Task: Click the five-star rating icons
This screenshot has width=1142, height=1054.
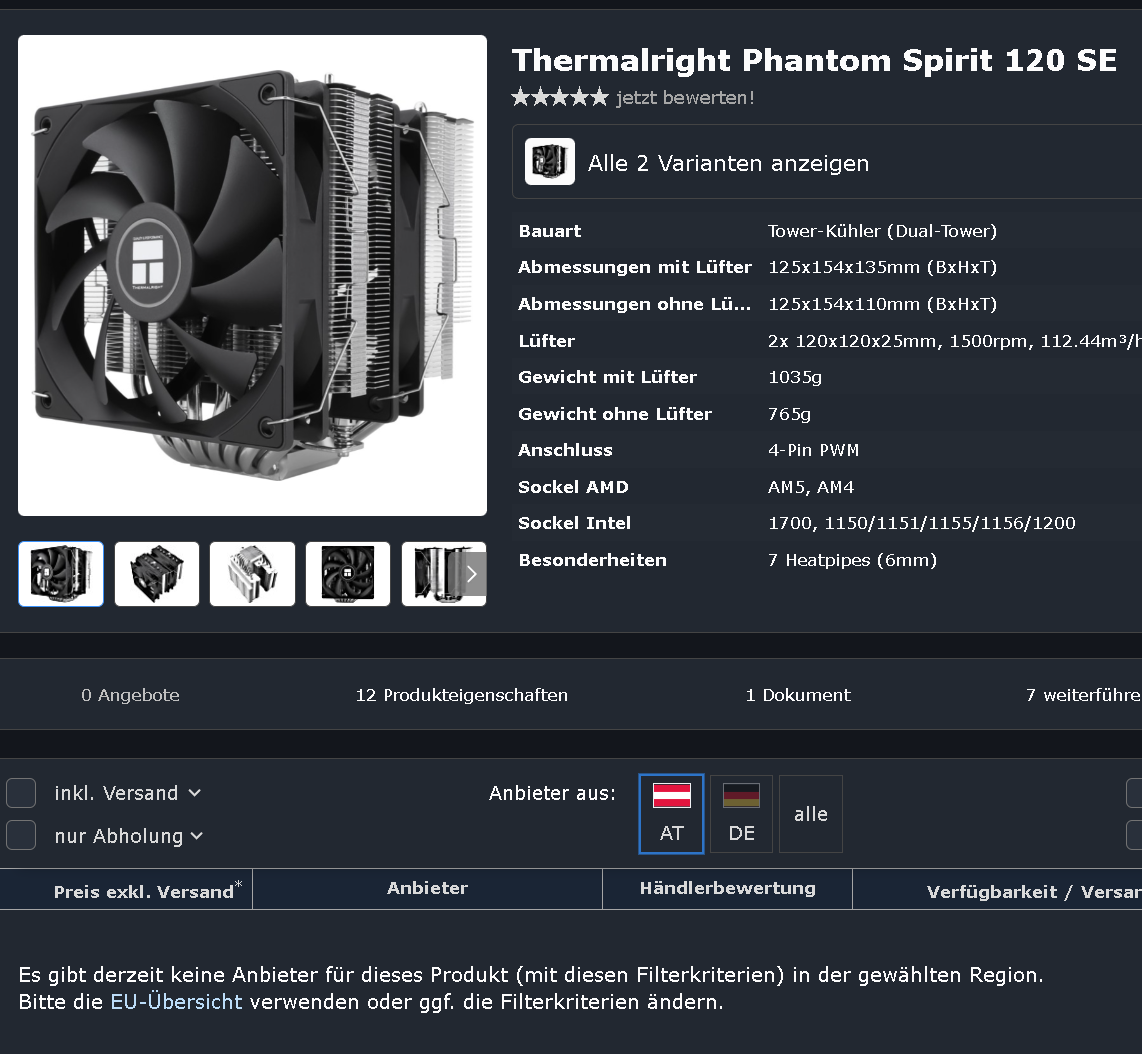Action: [559, 97]
